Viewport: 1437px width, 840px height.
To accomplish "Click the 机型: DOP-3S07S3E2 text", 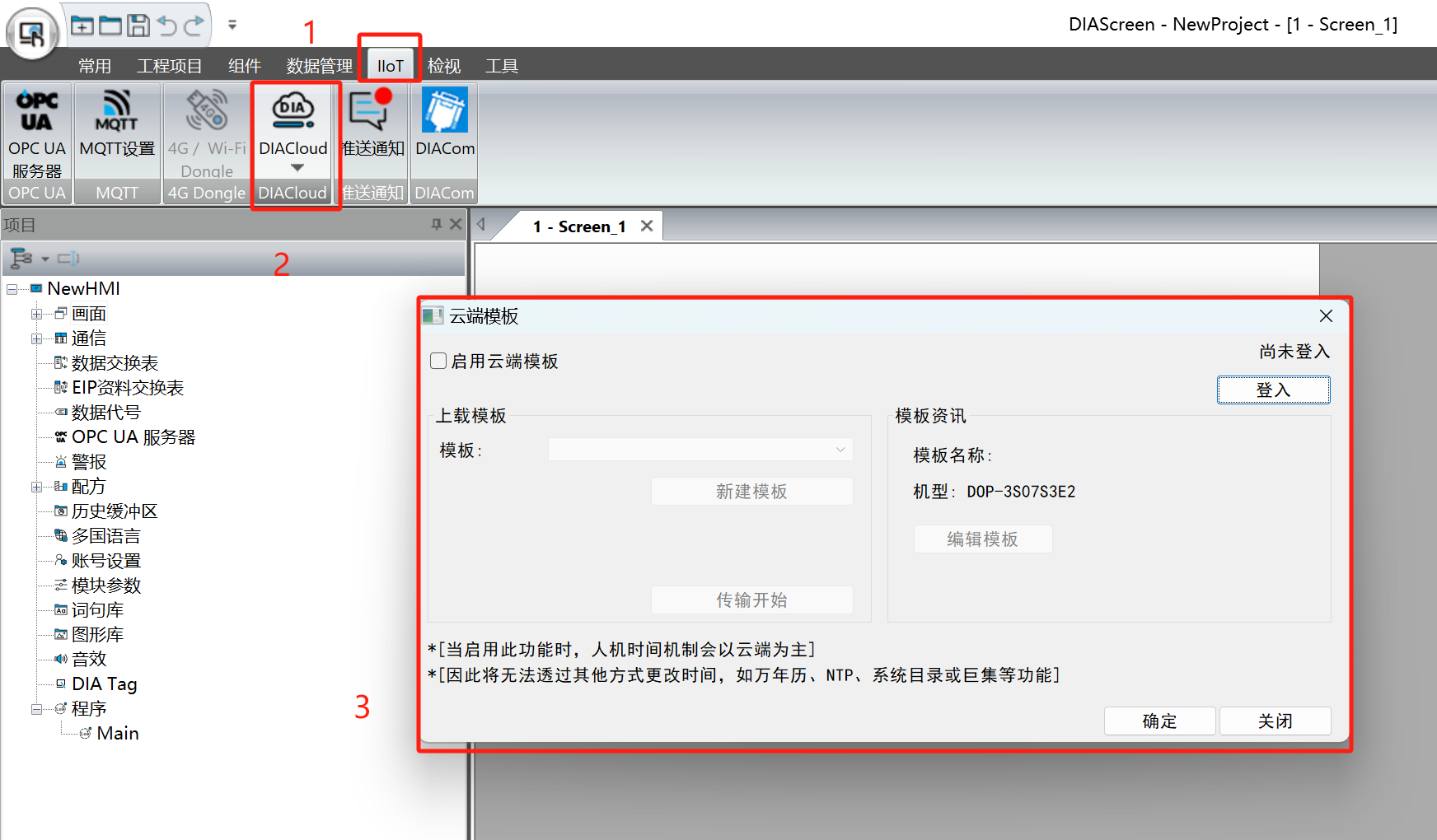I will pos(995,492).
